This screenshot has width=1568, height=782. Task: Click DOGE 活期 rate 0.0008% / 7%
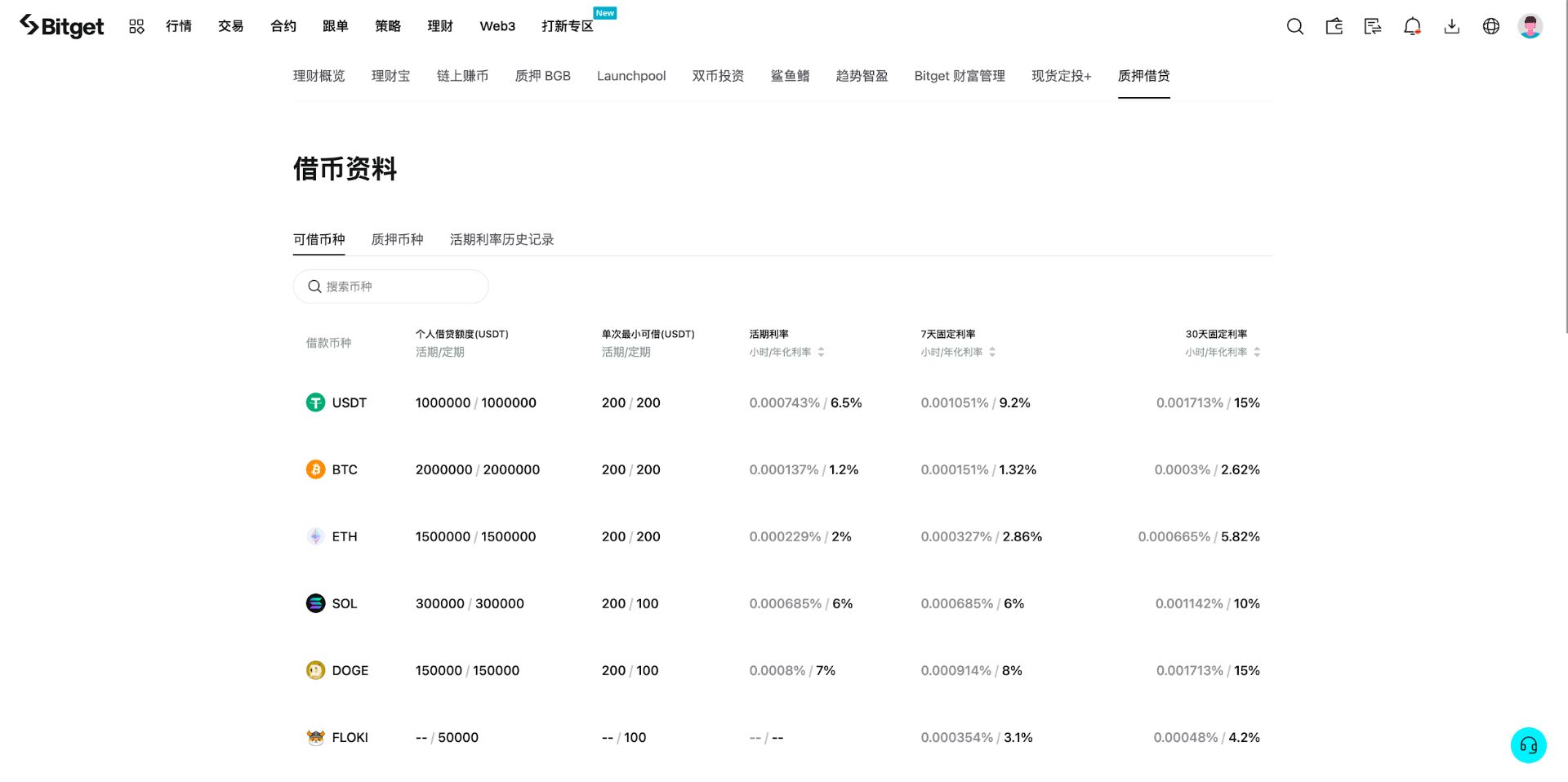click(x=792, y=670)
